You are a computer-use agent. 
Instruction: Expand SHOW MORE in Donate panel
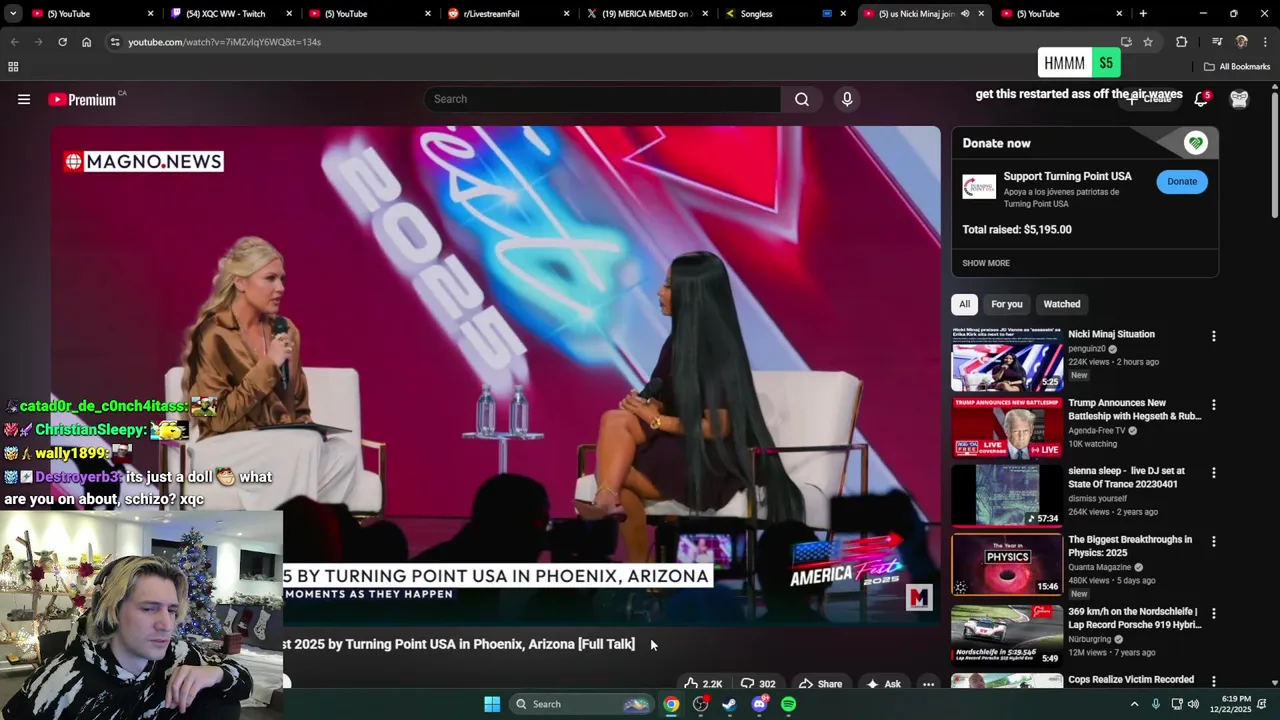tap(986, 263)
